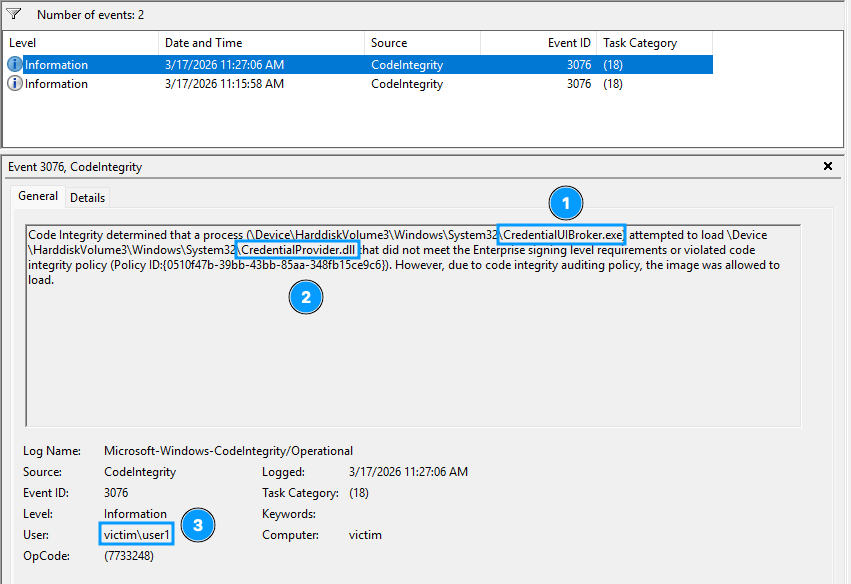Switch to the Details tab
851x584 pixels.
point(88,198)
